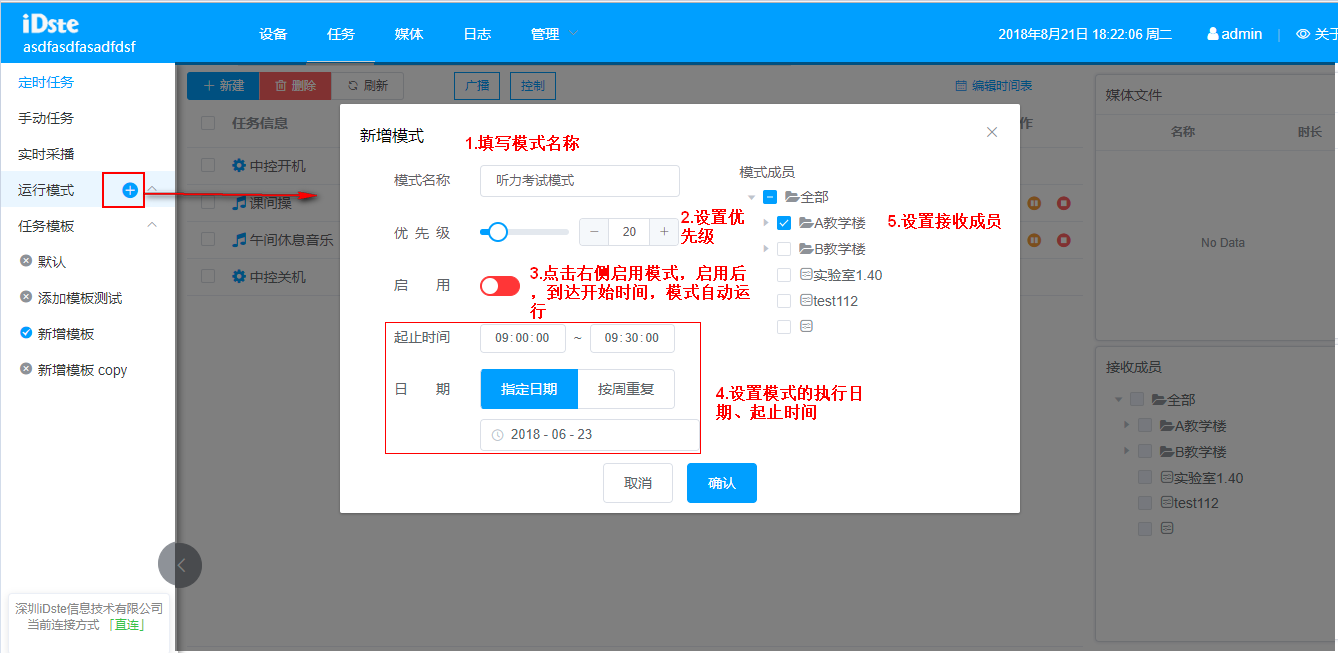This screenshot has width=1338, height=653.
Task: Open the 媒体 tab in the top navigation
Action: 409,34
